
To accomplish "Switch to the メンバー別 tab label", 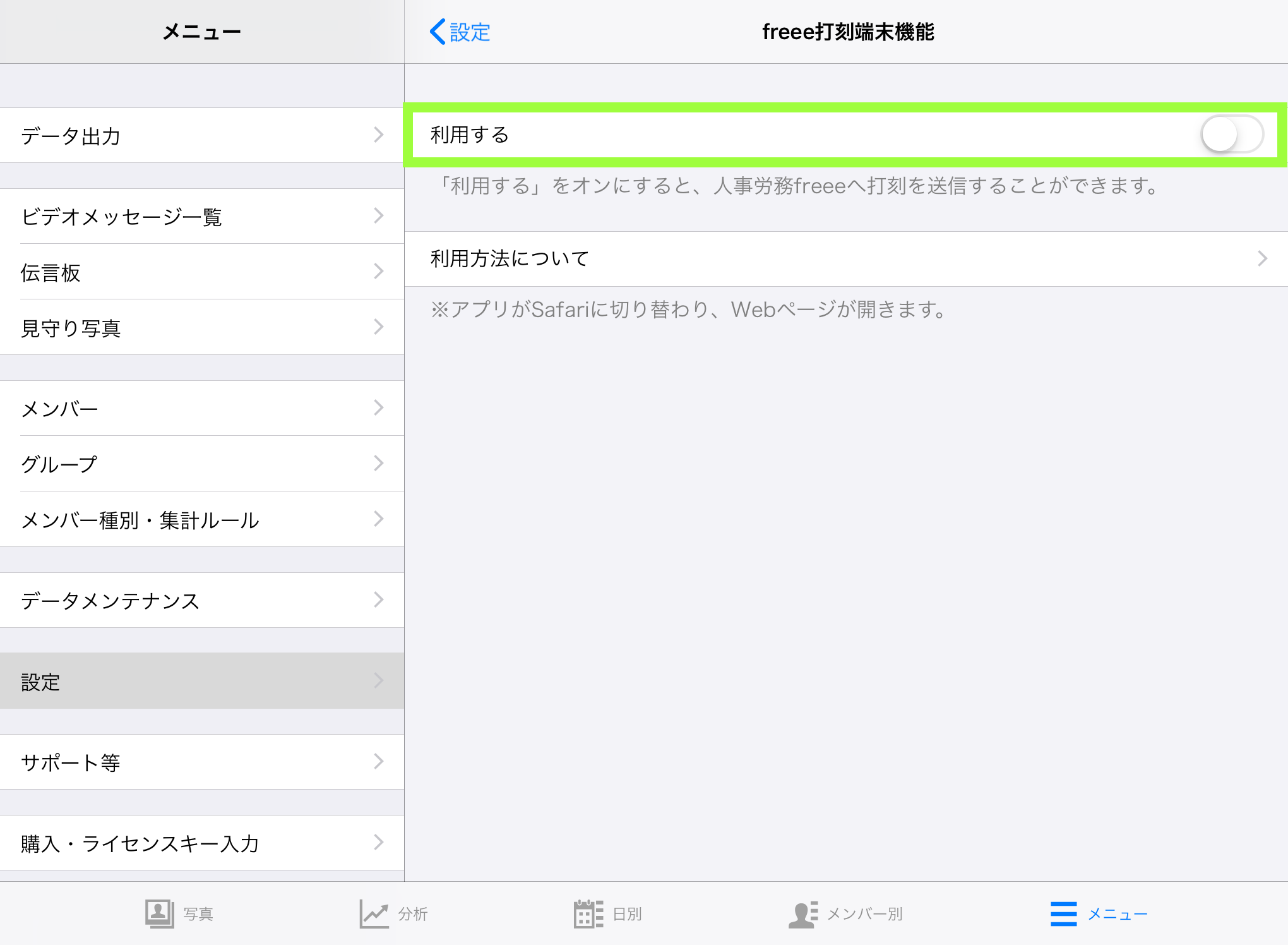I will point(865,914).
